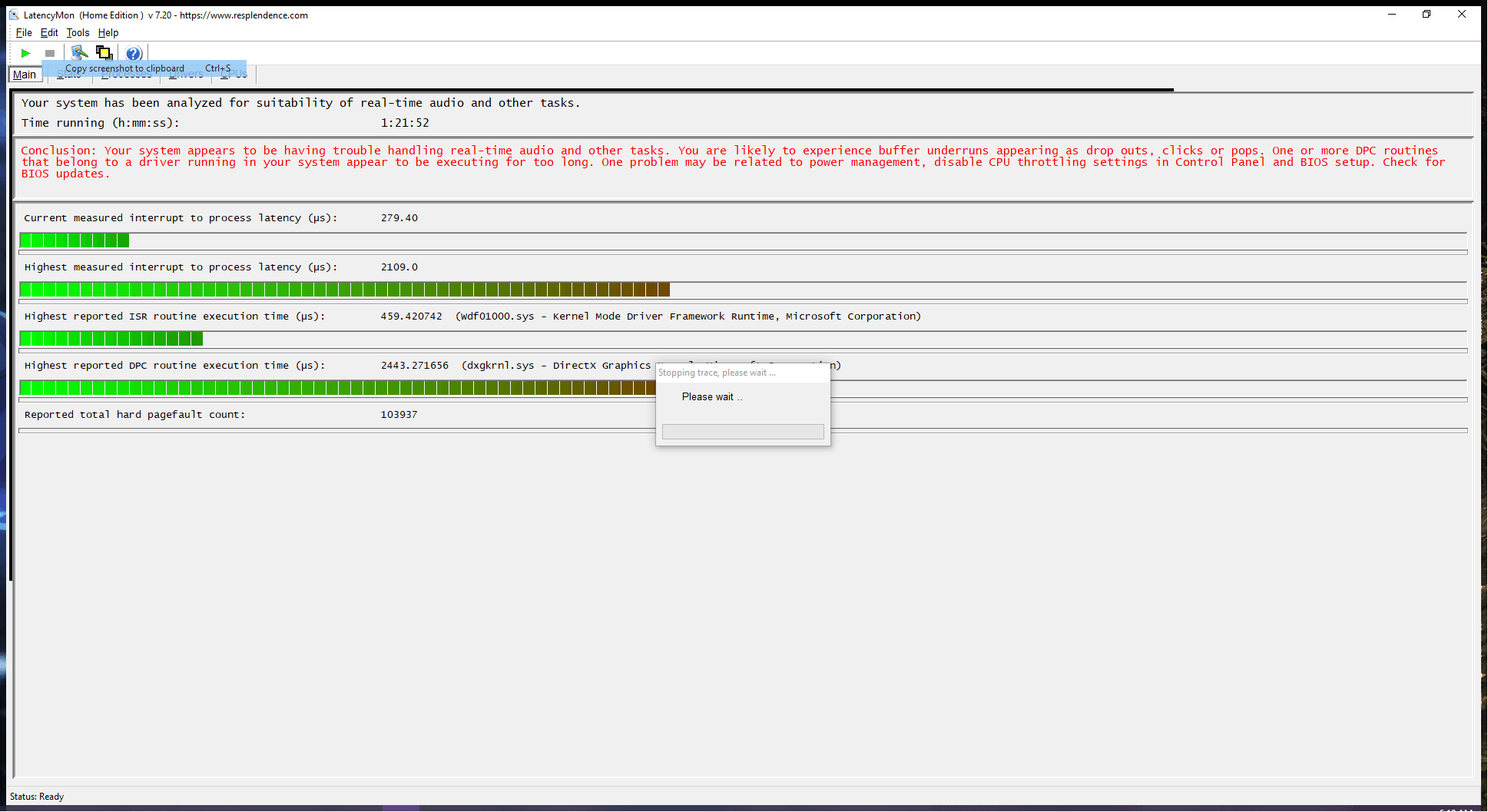
Task: Open the Tools menu
Action: 78,32
